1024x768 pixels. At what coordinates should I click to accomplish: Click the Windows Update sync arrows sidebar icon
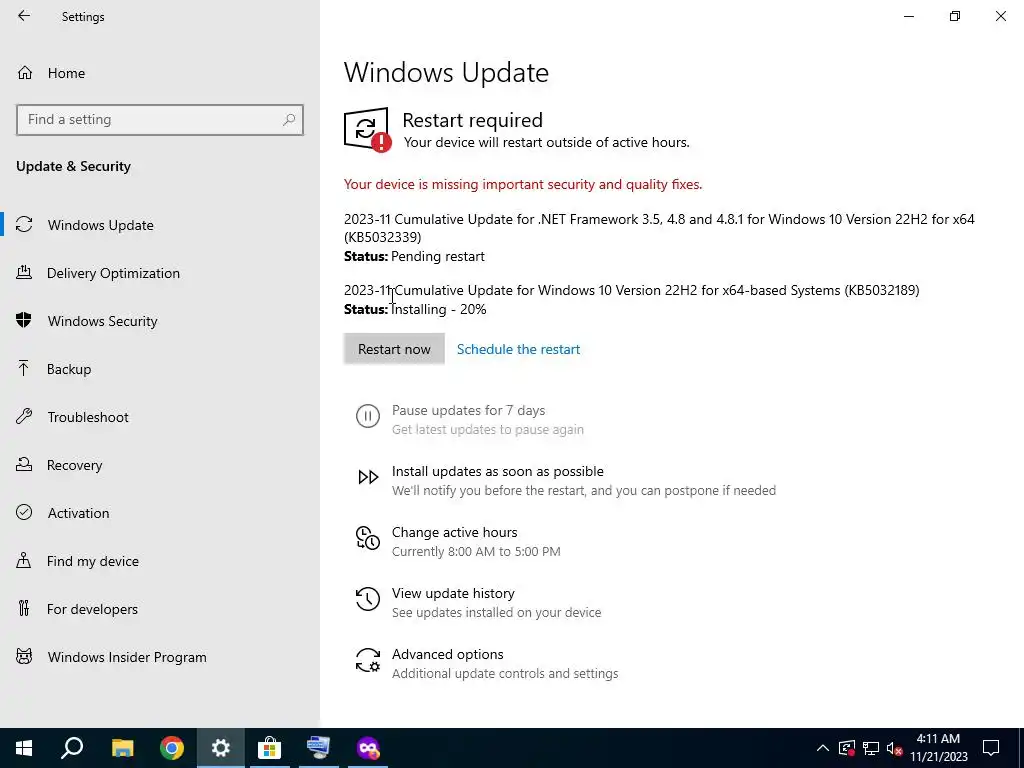coord(24,225)
